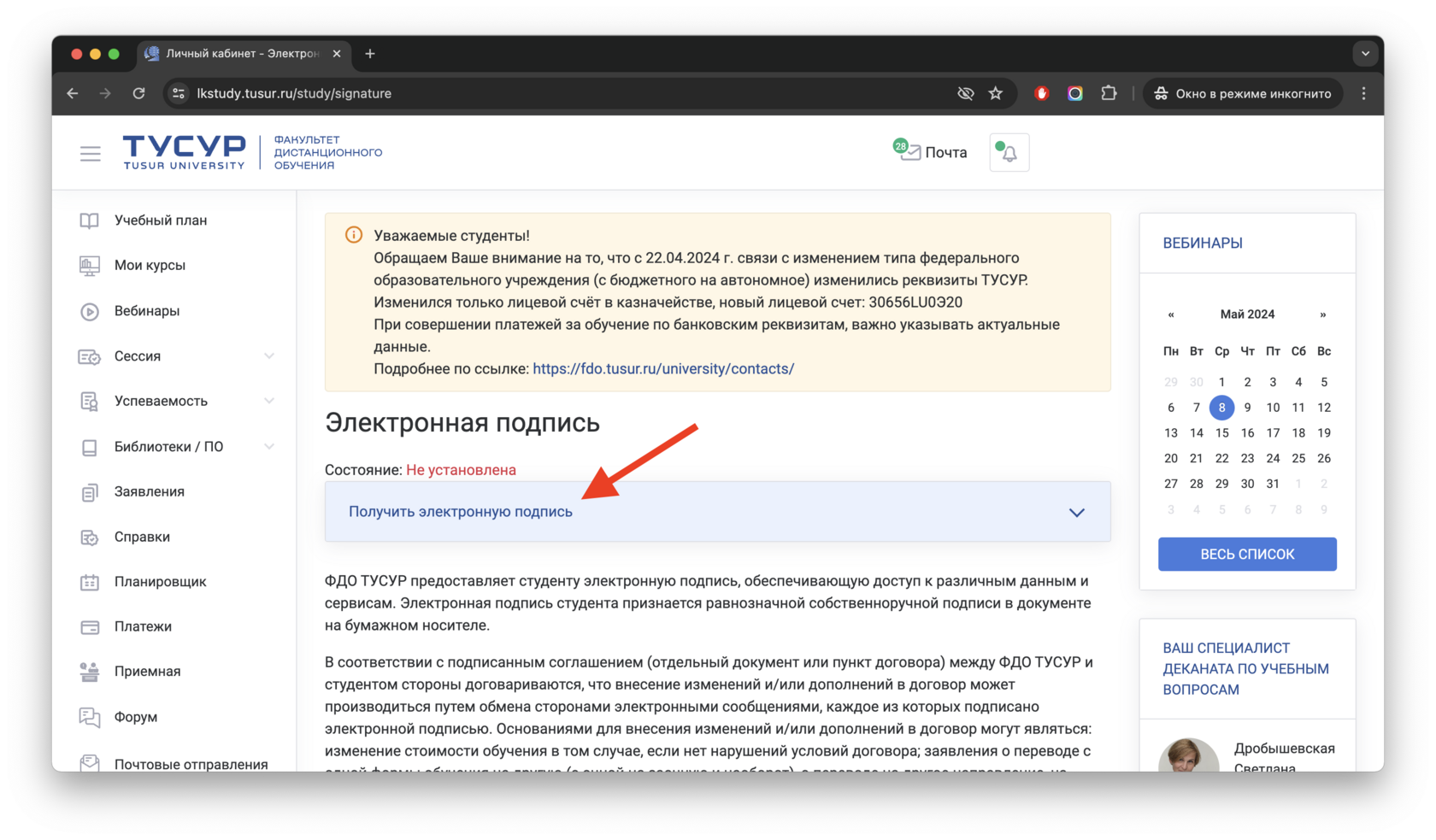Open Почтовые отправления menu item
Viewport: 1436px width, 840px height.
coord(191,764)
